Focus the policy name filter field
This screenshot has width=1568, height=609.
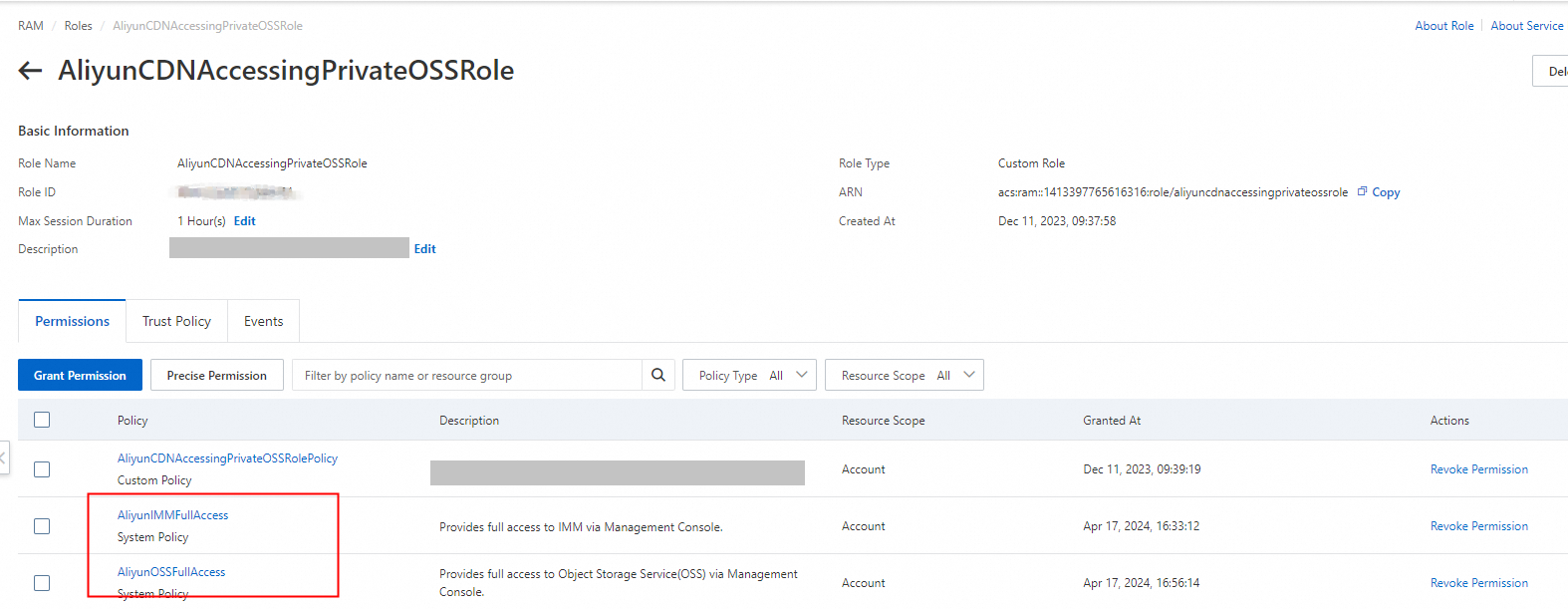tap(466, 375)
